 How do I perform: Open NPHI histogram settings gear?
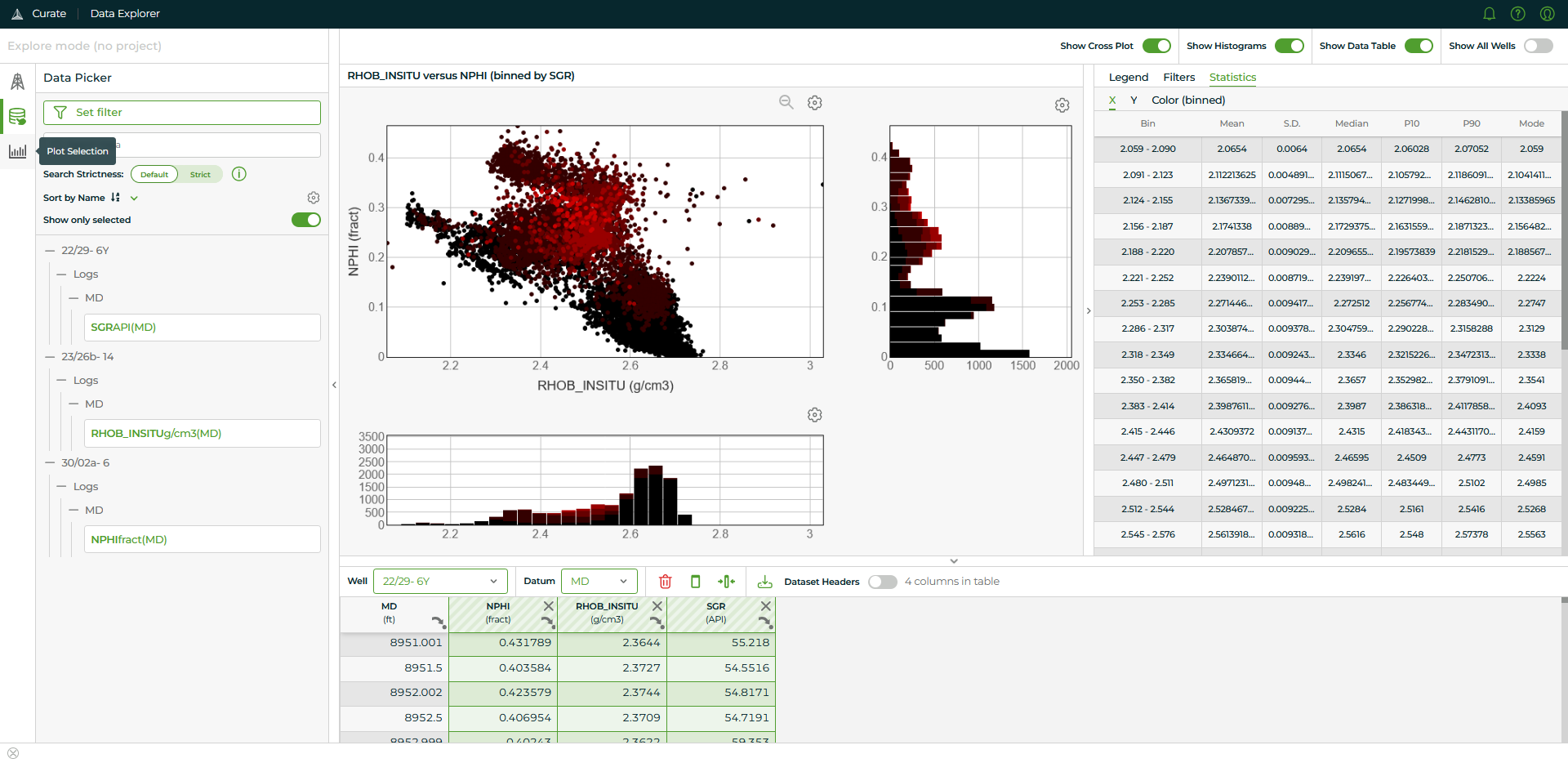point(1062,105)
